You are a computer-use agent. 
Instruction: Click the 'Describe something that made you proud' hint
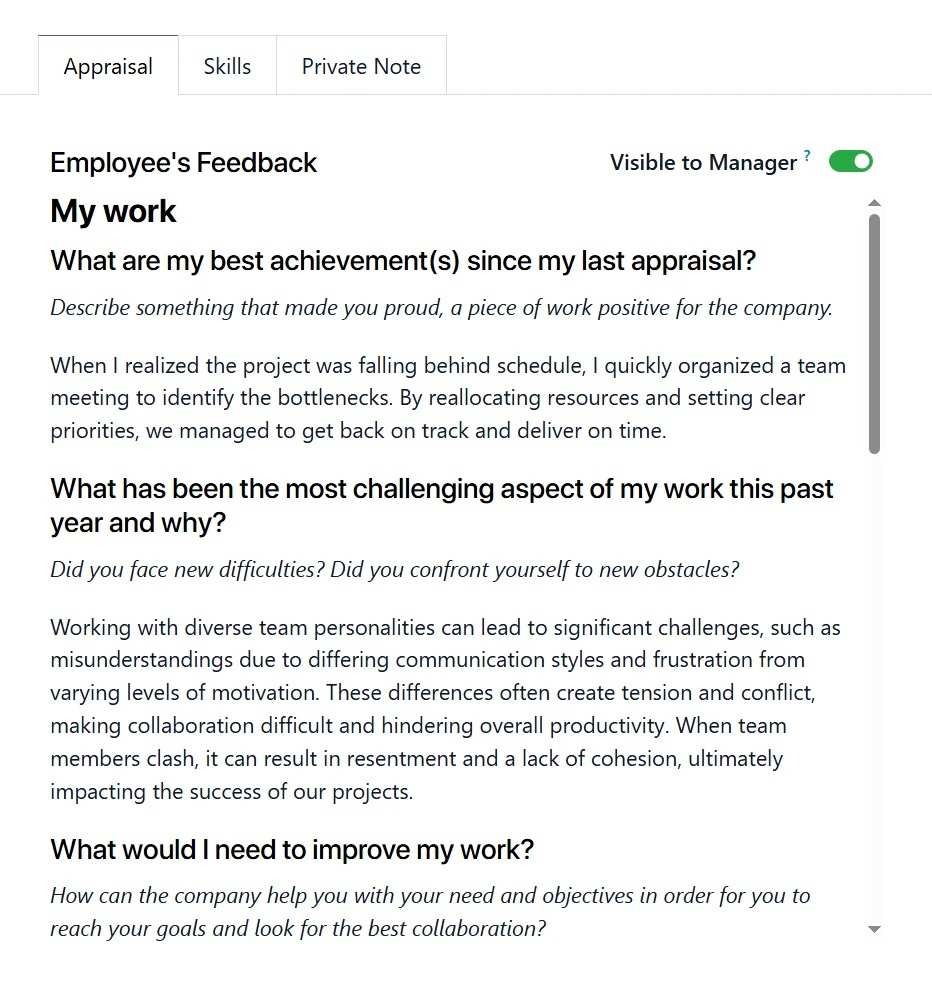point(441,308)
